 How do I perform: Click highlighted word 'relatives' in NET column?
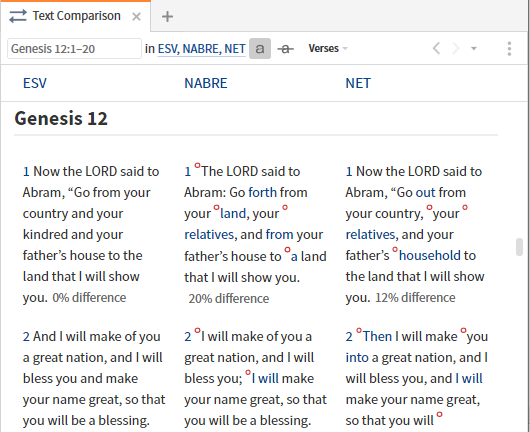coord(371,235)
